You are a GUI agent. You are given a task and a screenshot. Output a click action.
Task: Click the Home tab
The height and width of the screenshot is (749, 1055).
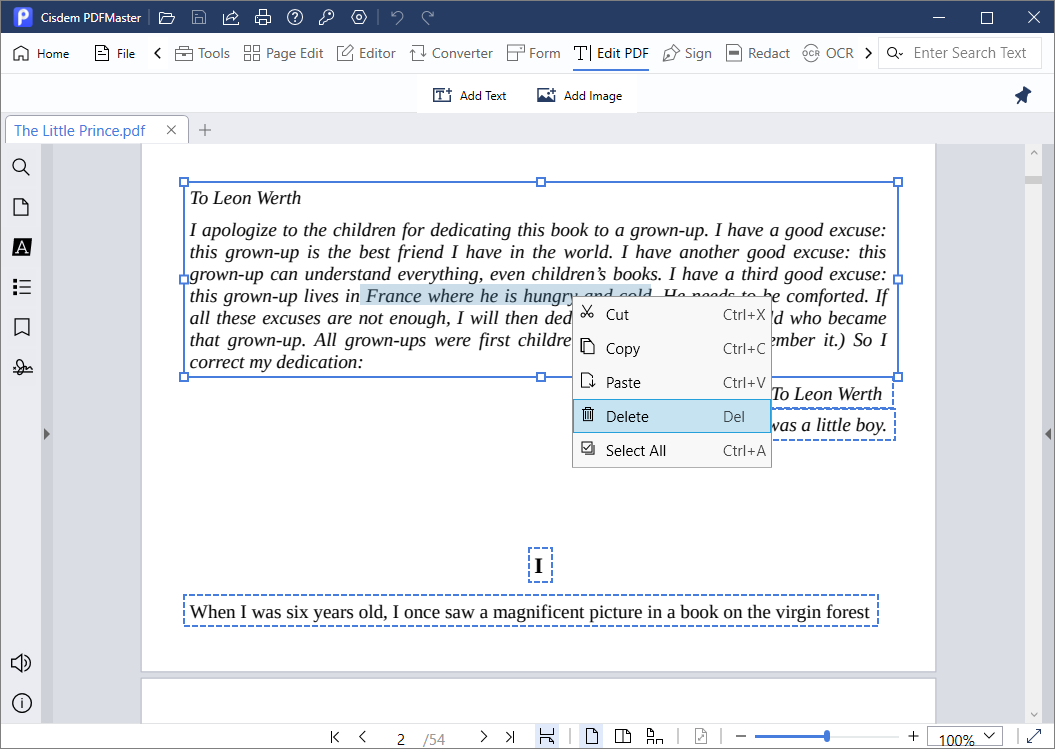tap(41, 53)
